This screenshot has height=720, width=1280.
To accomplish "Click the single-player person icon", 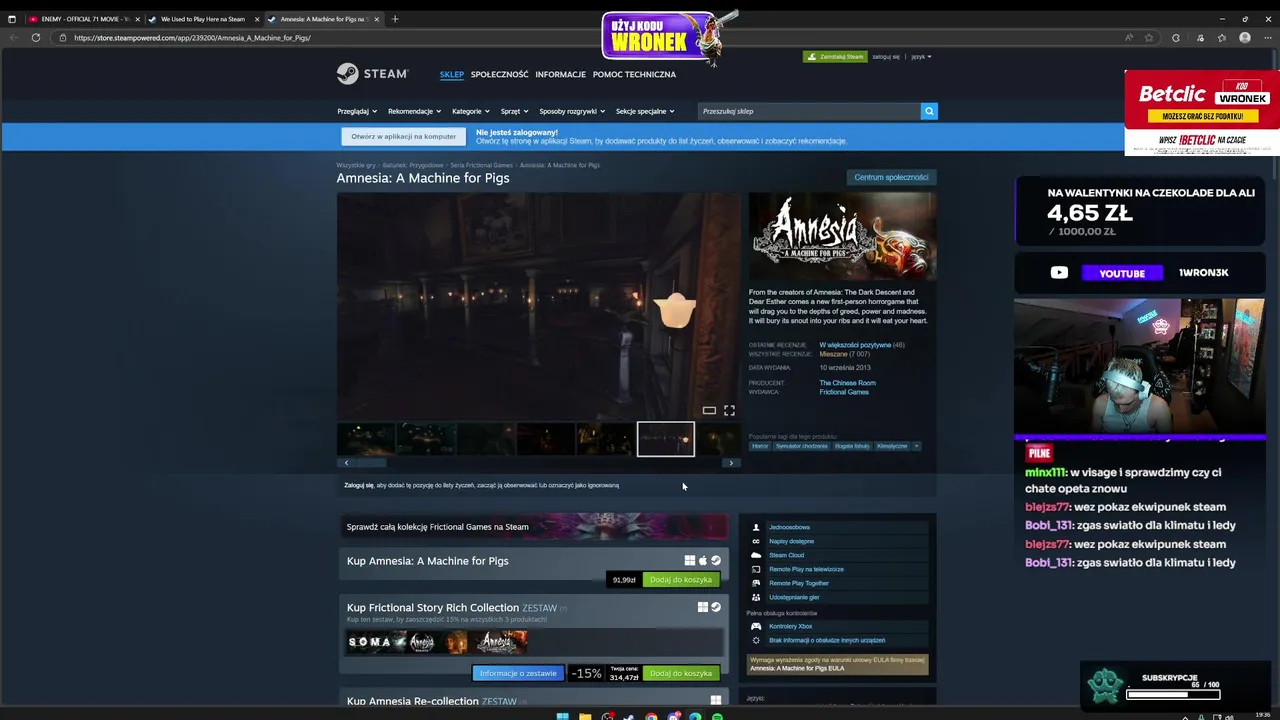I will pos(756,527).
